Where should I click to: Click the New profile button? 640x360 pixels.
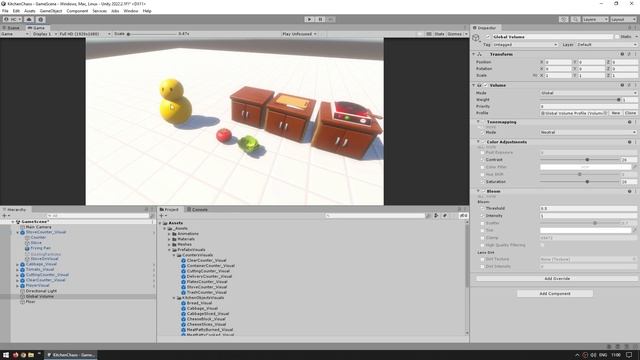(616, 113)
